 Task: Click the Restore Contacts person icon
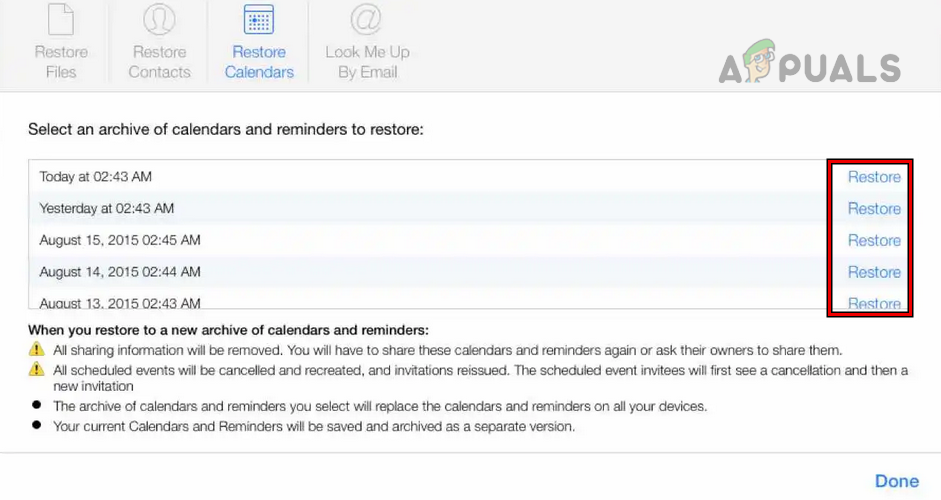click(159, 18)
